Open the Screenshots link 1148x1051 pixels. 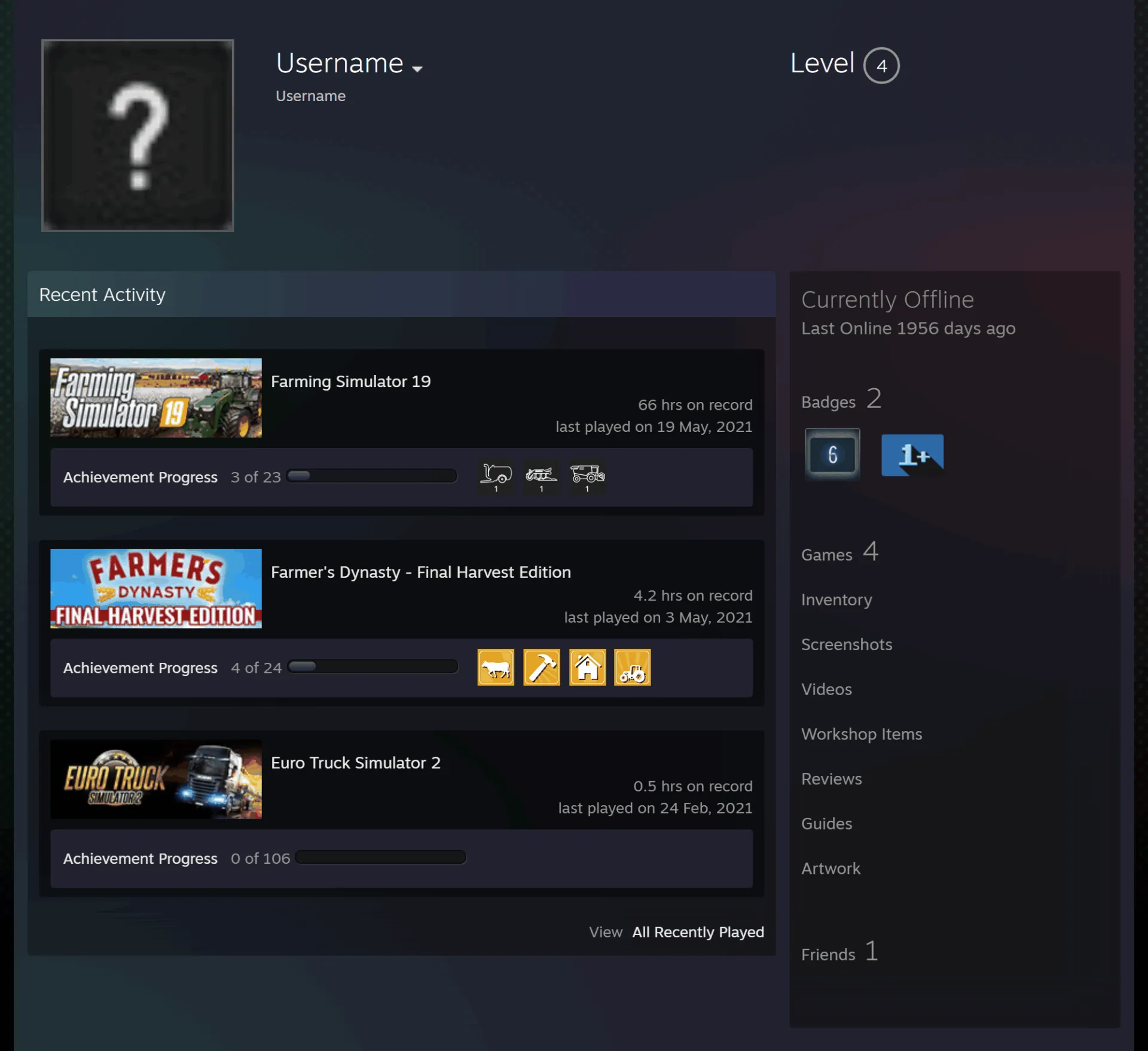[x=847, y=644]
